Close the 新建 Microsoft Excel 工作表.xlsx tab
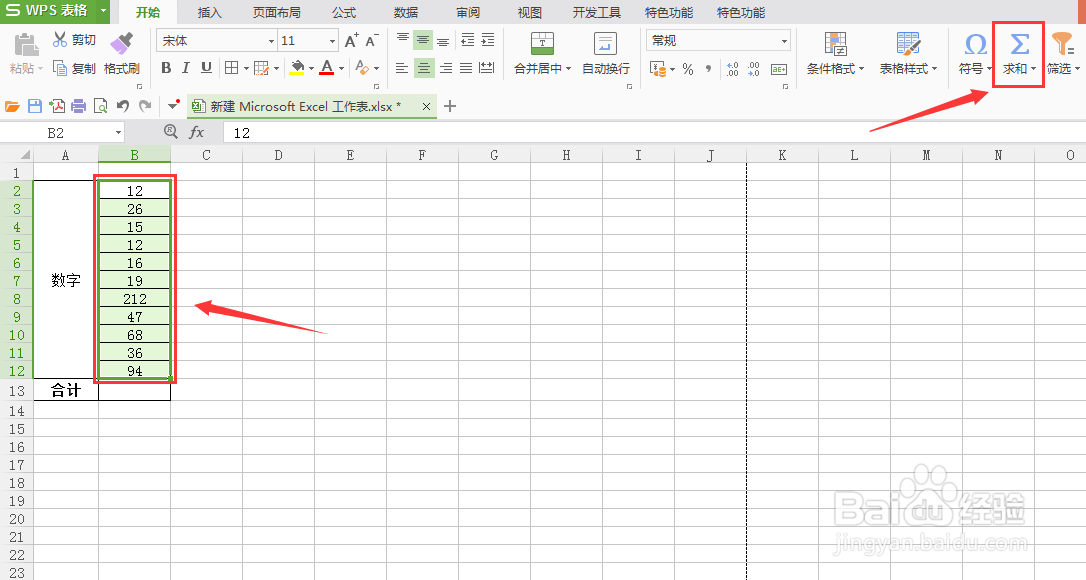1086x580 pixels. tap(427, 106)
